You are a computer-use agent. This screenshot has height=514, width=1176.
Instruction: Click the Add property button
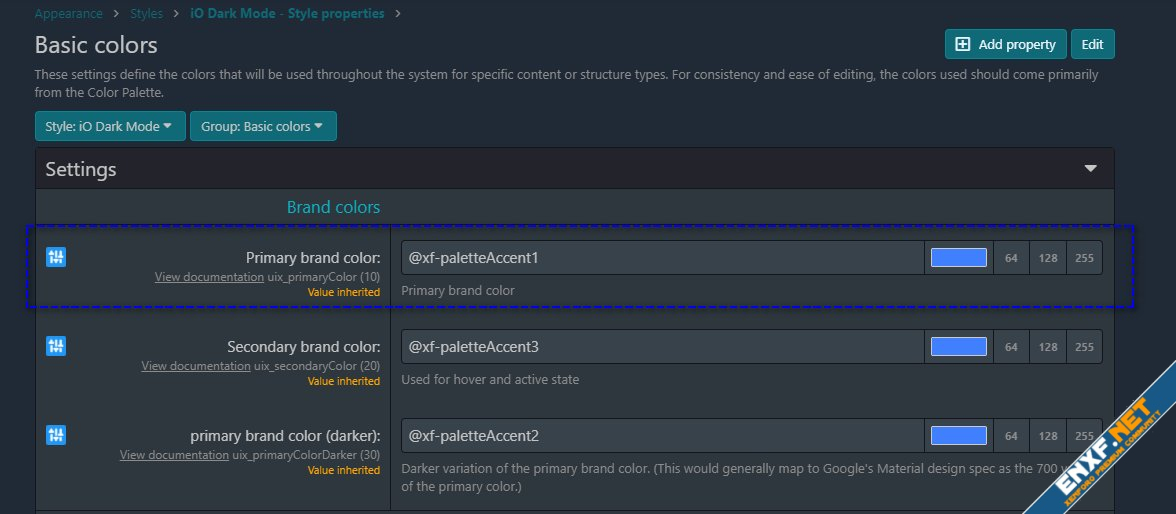click(x=1005, y=44)
